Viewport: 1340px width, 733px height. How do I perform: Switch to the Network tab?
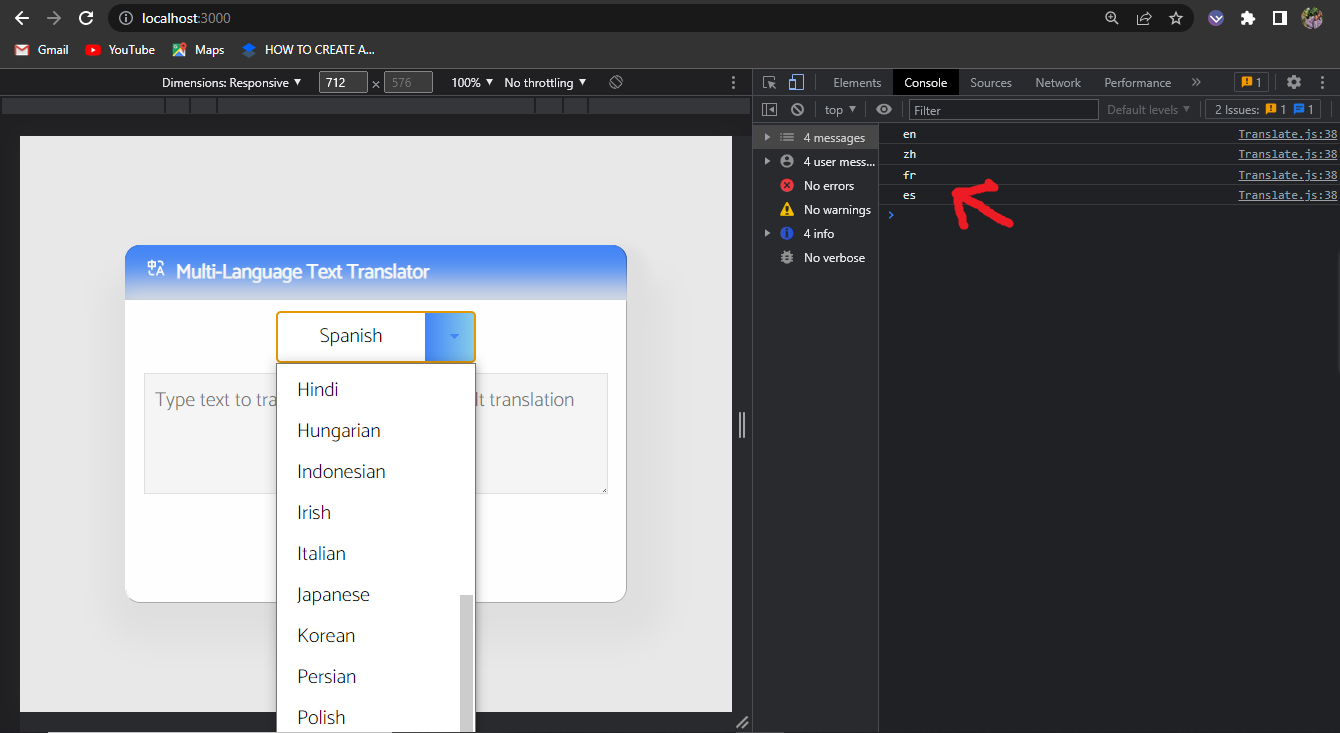pos(1058,82)
